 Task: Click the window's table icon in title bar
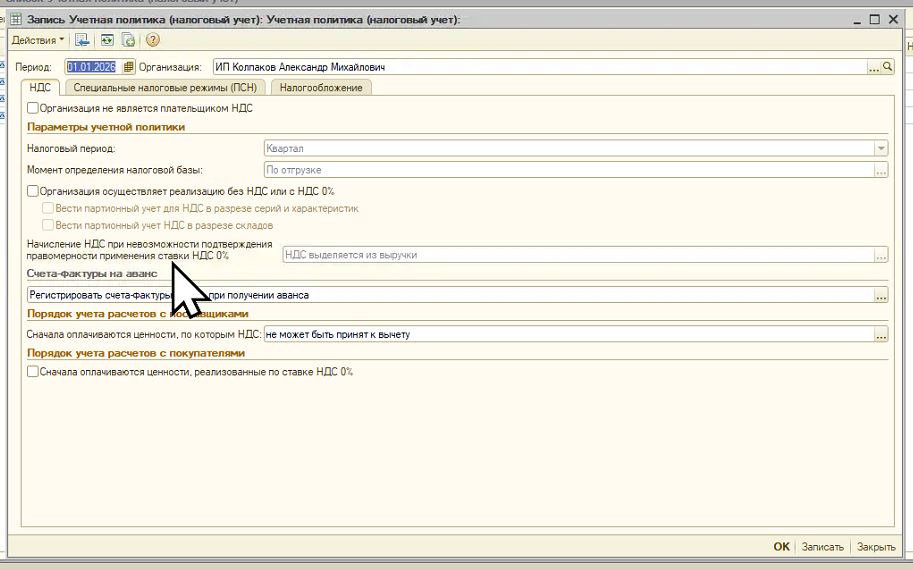16,19
